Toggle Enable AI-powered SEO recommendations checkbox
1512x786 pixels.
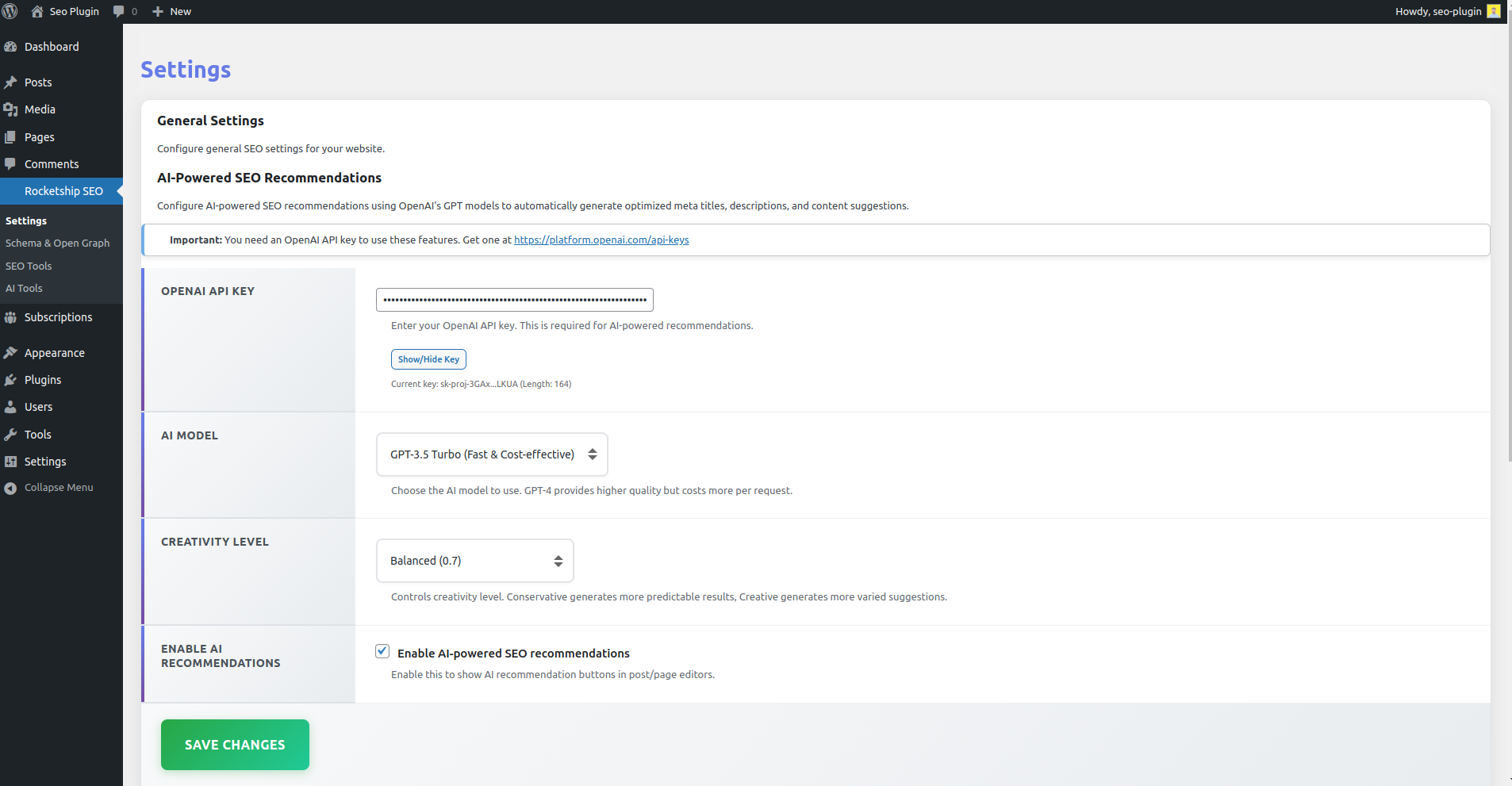[382, 651]
